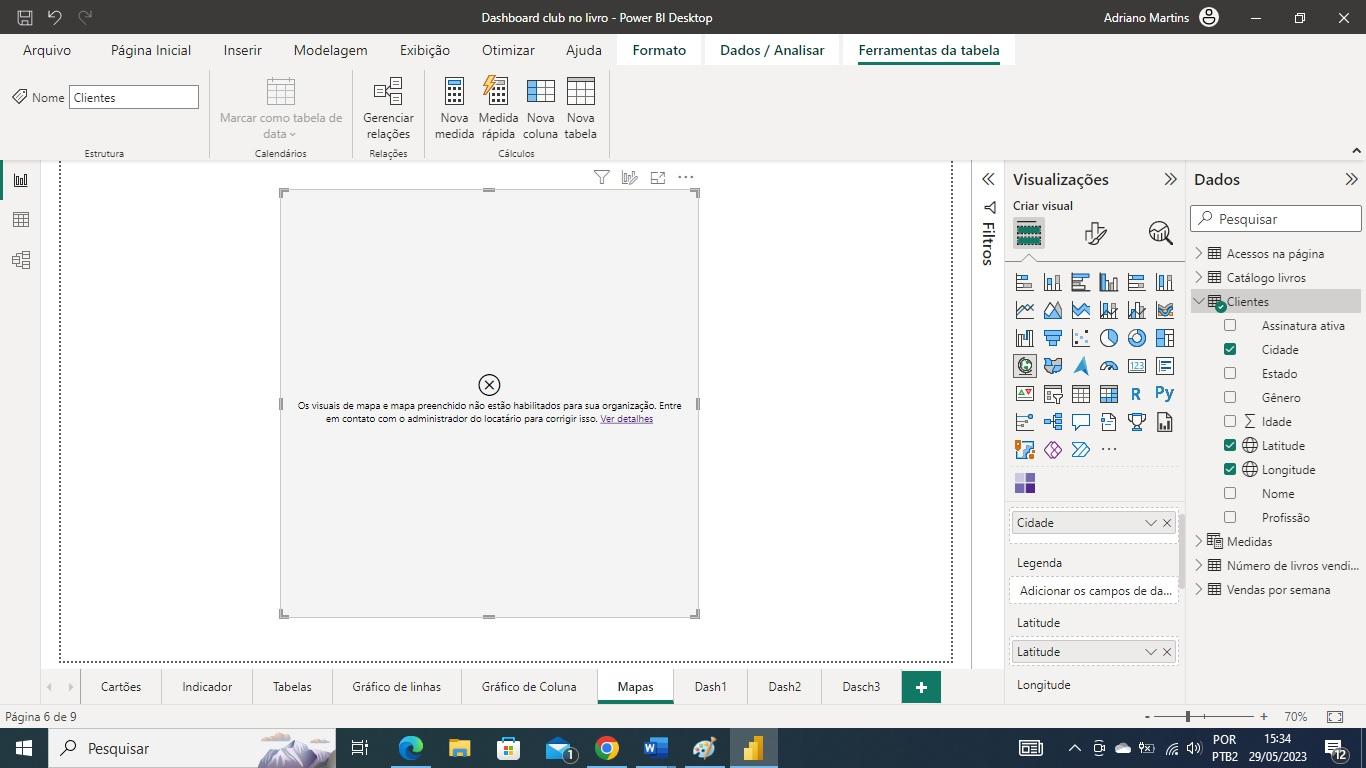Select the Stacked bar chart visual

click(1024, 282)
